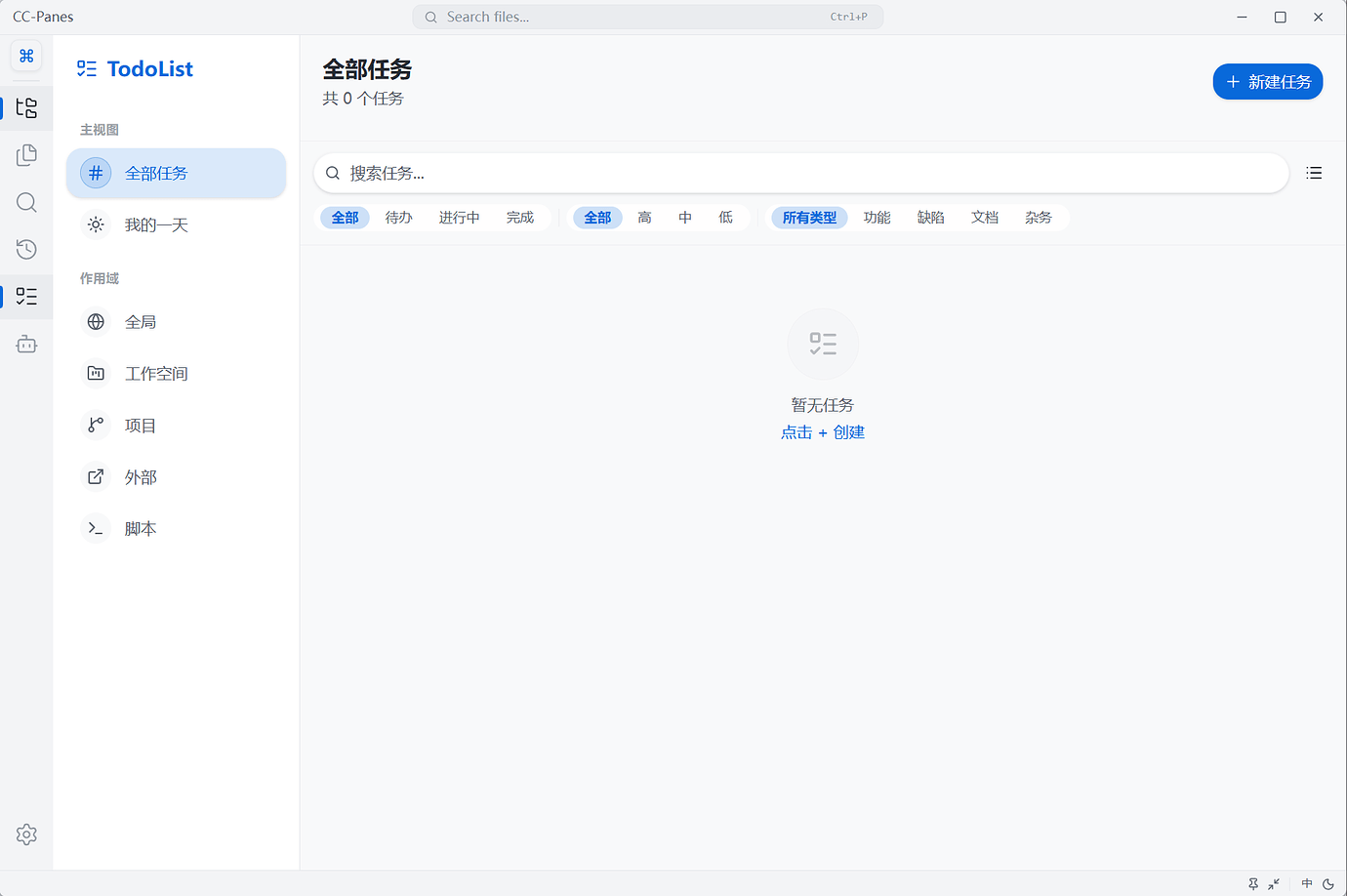
Task: Filter status by 全部
Action: click(345, 218)
